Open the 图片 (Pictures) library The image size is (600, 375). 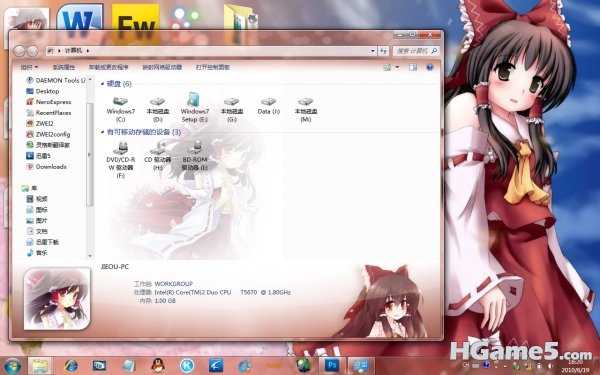coord(37,220)
